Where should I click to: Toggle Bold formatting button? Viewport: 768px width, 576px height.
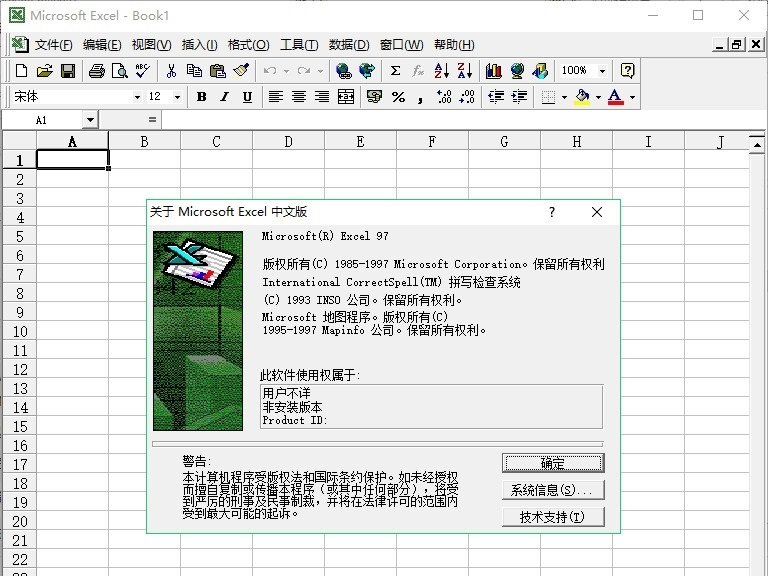(x=201, y=97)
